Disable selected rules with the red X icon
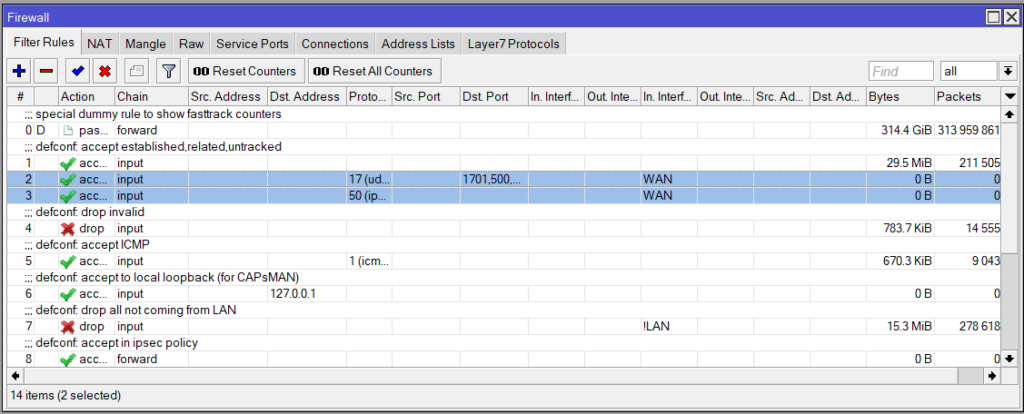Screen dimensions: 1024x414 103,71
